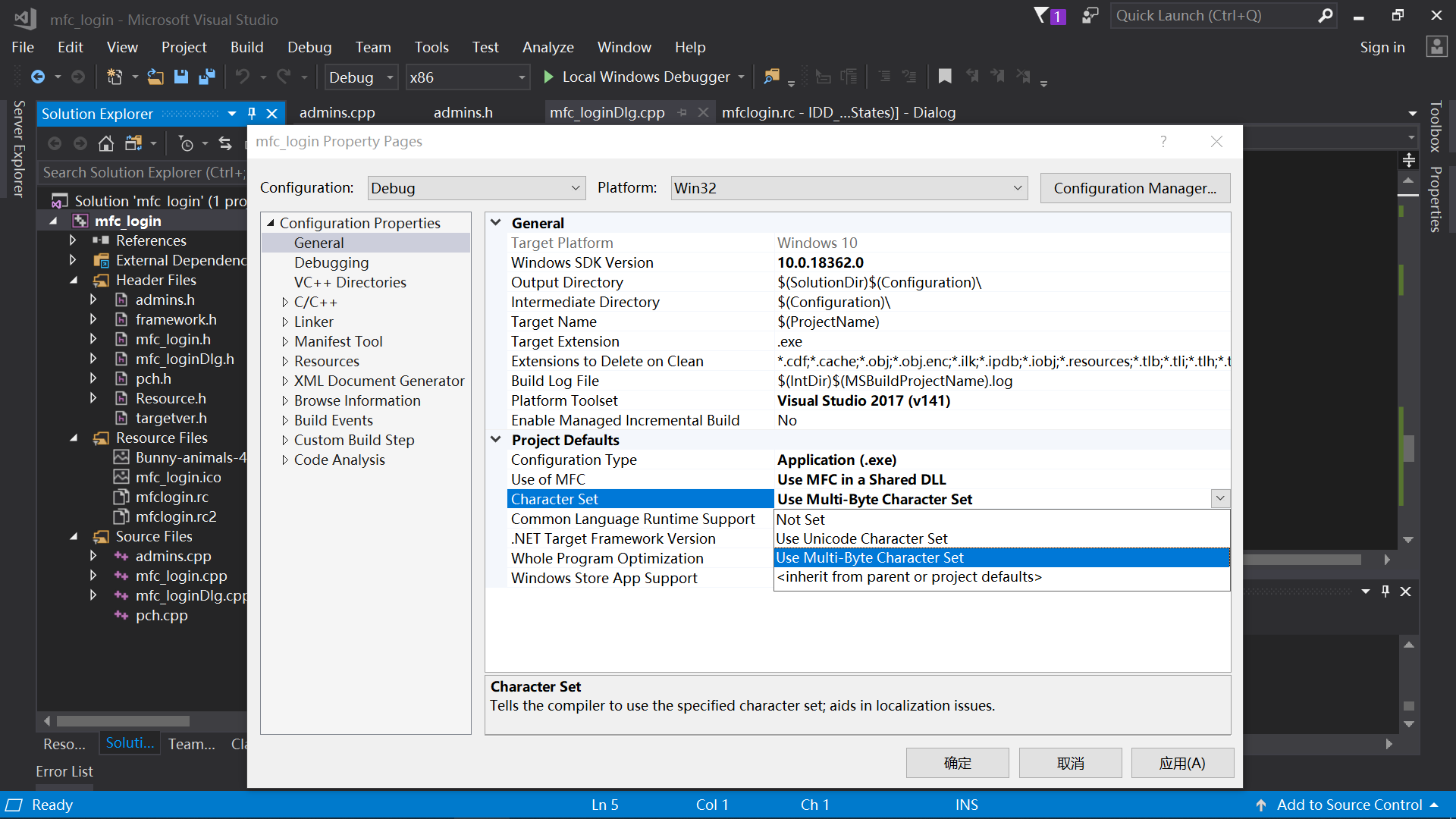The width and height of the screenshot is (1456, 819).
Task: Start the Local Windows Debugger
Action: 637,77
